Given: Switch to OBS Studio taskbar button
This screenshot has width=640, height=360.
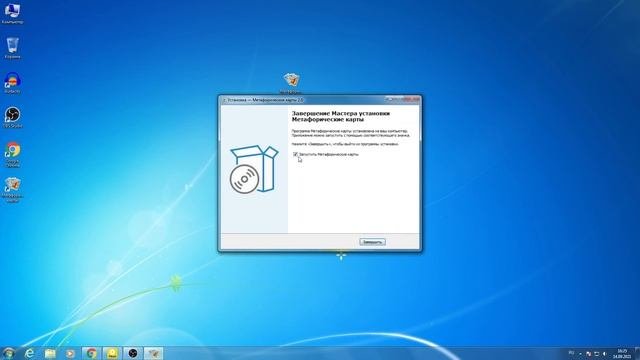Looking at the screenshot, I should [133, 353].
